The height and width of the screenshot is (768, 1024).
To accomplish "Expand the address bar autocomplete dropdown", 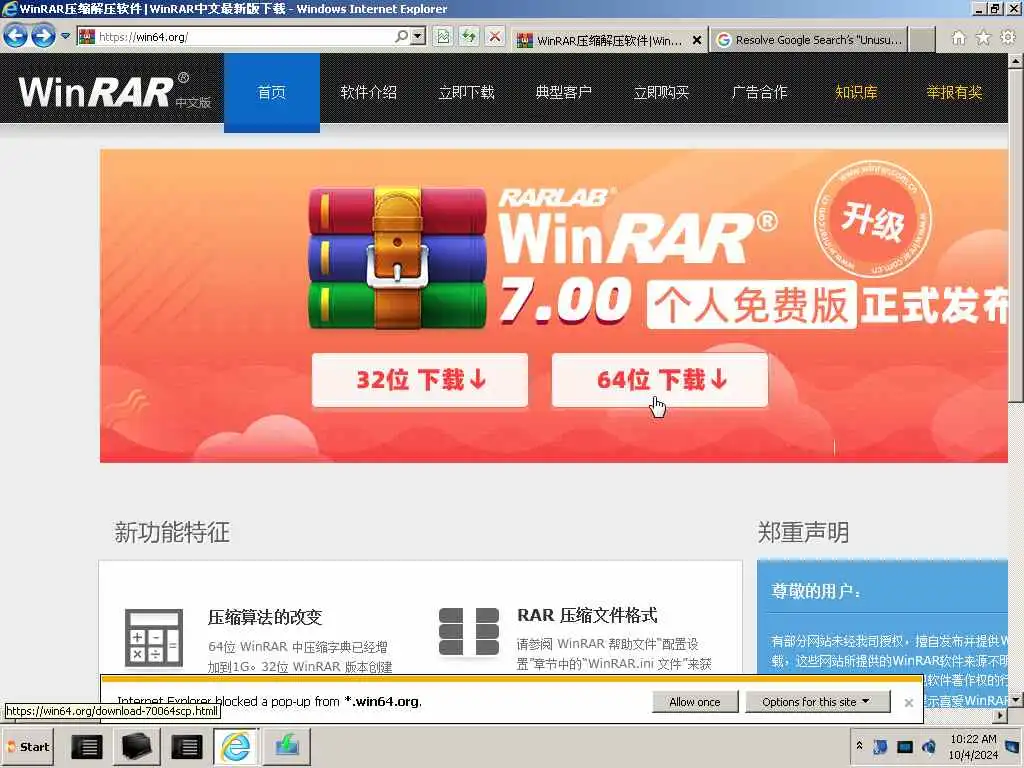I will point(418,37).
